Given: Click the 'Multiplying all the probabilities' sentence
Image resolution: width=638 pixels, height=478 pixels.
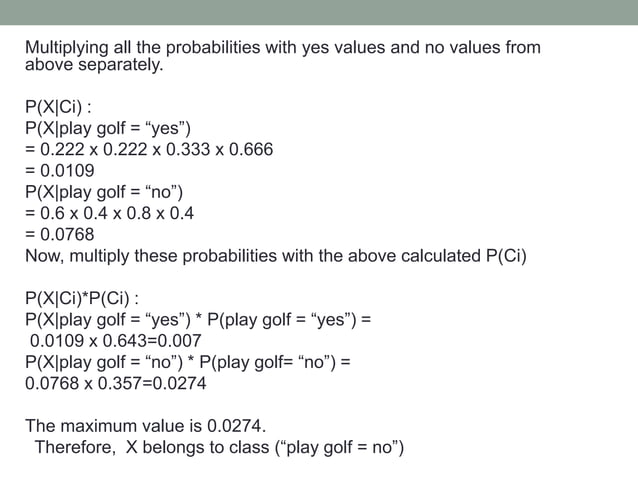Looking at the screenshot, I should (x=283, y=56).
